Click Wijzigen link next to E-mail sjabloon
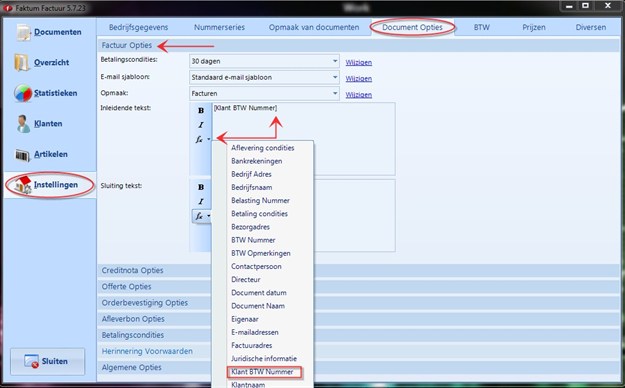625x388 pixels. click(x=359, y=79)
